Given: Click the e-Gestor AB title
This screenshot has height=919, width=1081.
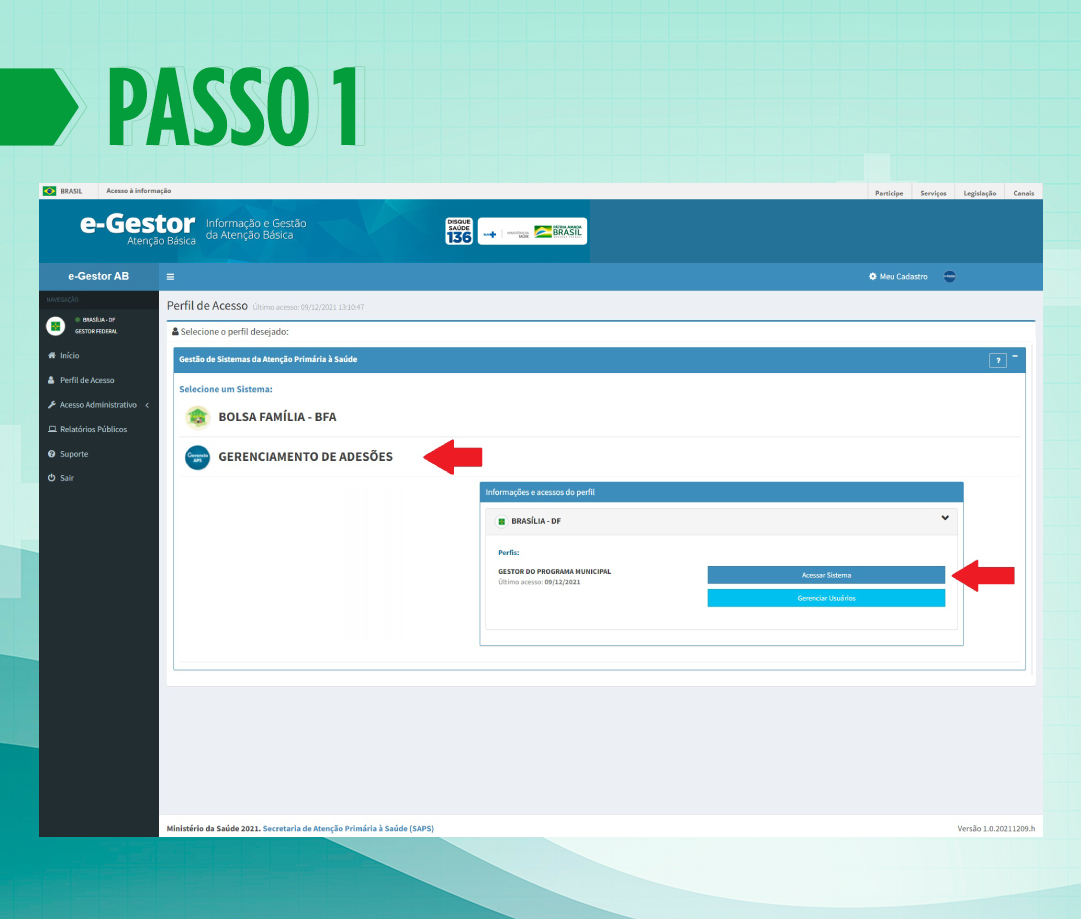Looking at the screenshot, I should click(99, 276).
